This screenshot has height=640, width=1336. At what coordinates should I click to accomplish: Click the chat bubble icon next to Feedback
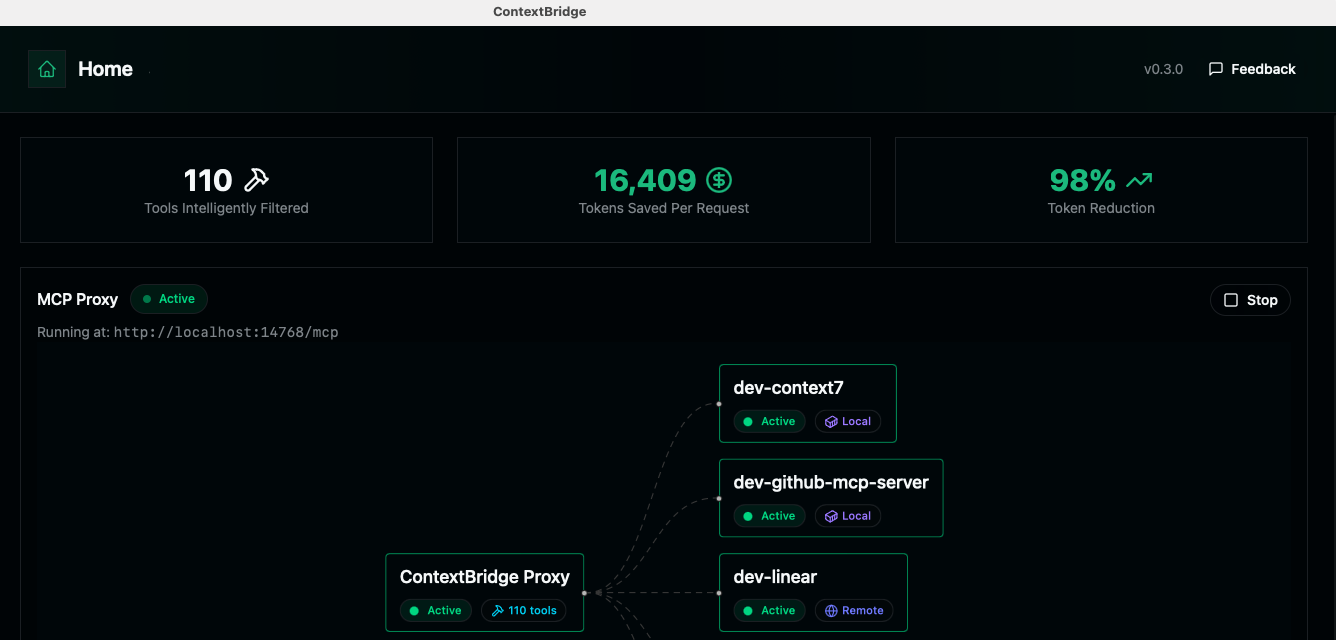pyautogui.click(x=1215, y=68)
